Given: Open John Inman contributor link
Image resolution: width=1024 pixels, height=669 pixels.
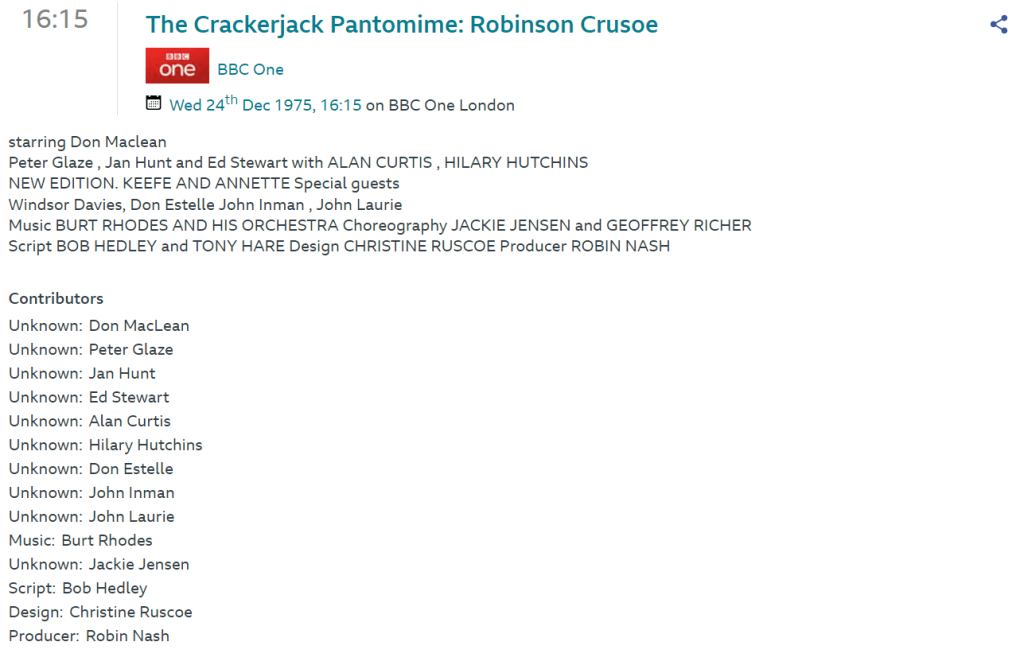Looking at the screenshot, I should click(131, 493).
